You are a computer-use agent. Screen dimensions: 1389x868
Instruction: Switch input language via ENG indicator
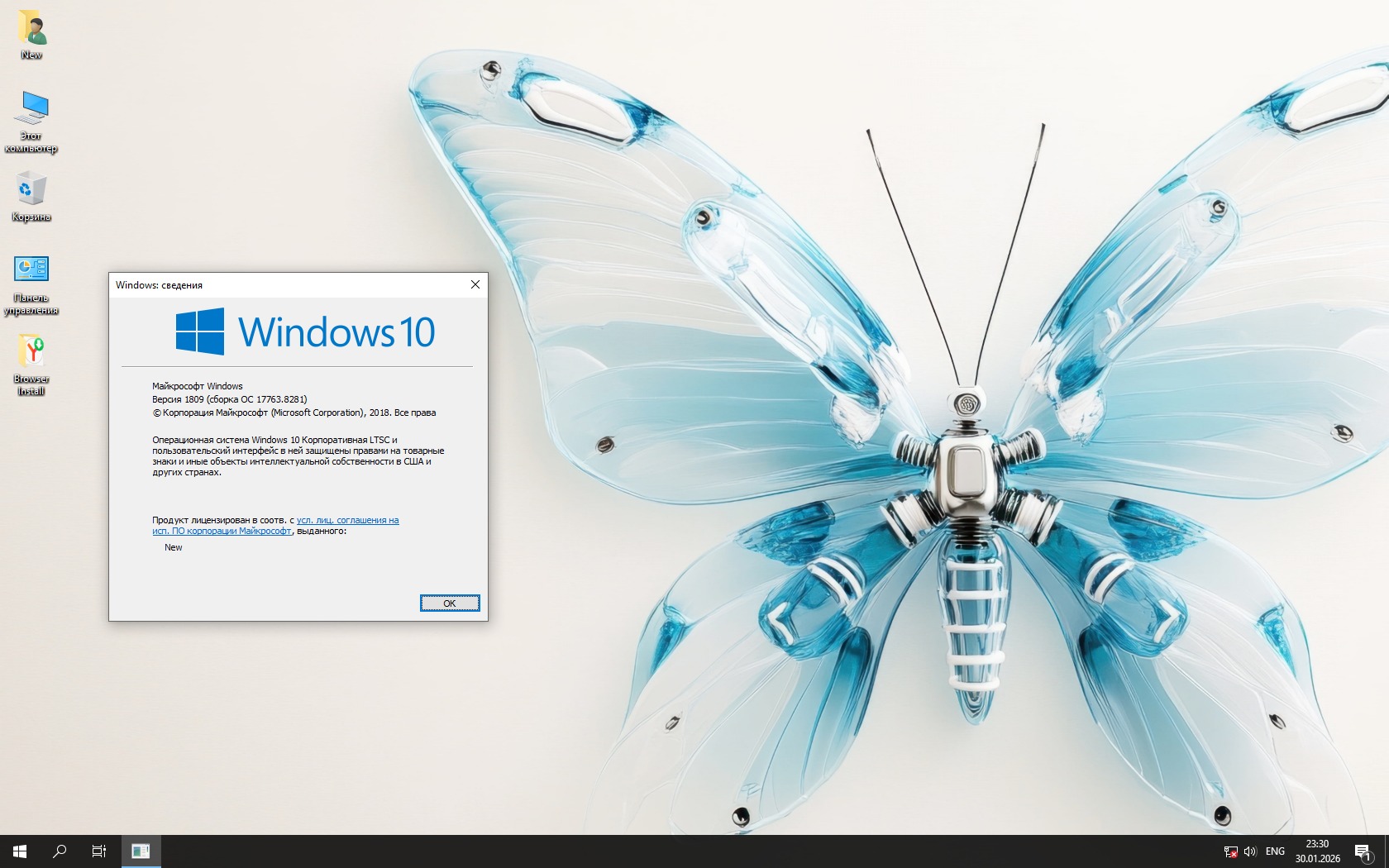[x=1275, y=851]
